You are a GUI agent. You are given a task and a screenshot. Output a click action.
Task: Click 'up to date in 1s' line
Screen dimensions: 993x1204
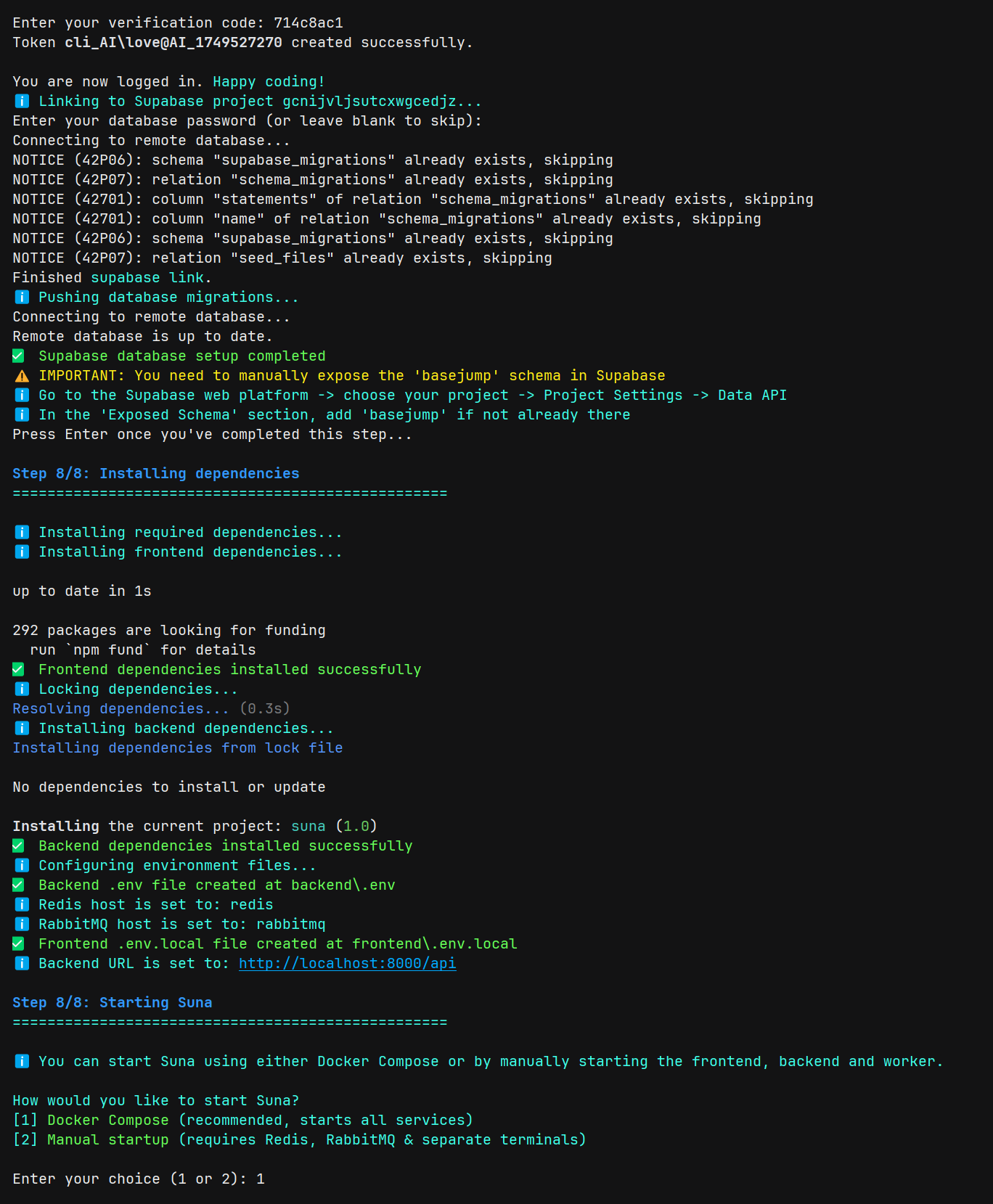tap(82, 591)
